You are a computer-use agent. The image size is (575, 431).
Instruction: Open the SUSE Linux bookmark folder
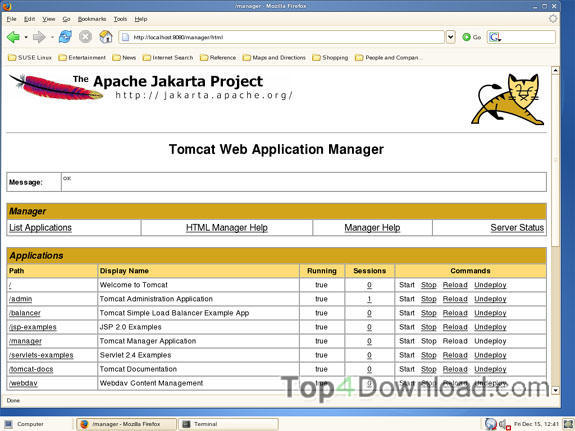(30, 58)
